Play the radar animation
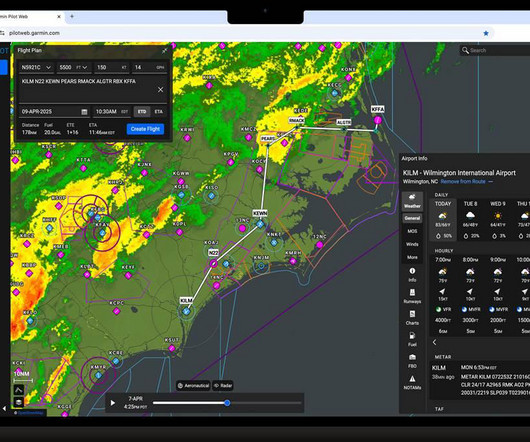 [x=113, y=403]
